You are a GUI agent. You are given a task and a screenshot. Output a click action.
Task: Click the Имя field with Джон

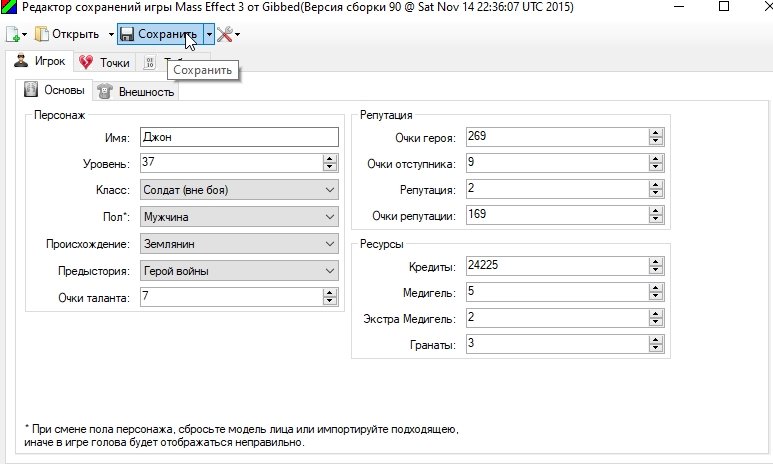[x=239, y=137]
